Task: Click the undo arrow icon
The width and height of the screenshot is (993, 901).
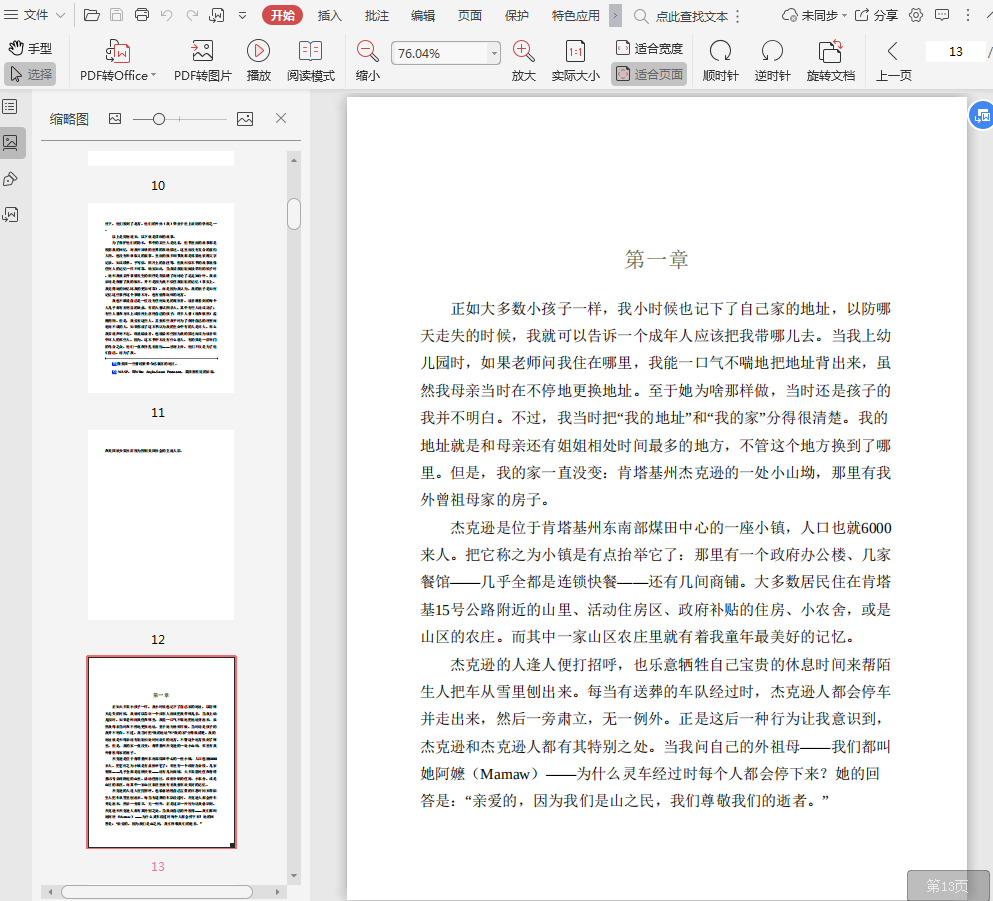Action: click(x=167, y=15)
